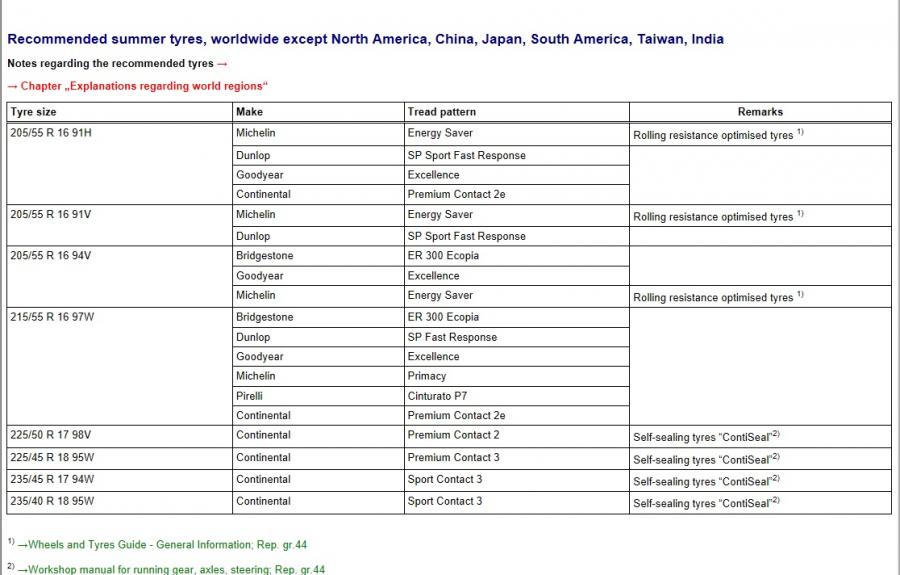Click the Premium Contact 3 tread pattern cell
The image size is (900, 575).
point(453,457)
